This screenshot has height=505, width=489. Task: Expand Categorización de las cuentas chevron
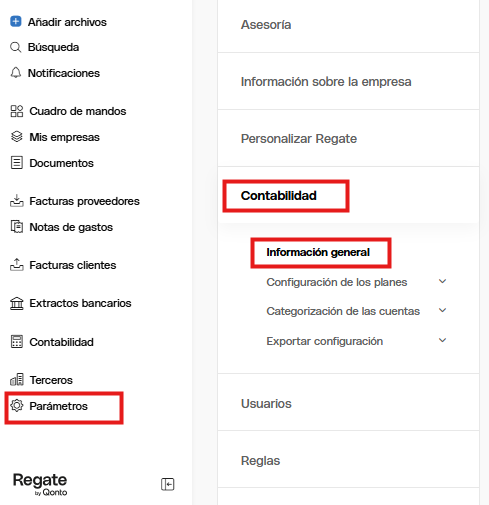pos(442,311)
